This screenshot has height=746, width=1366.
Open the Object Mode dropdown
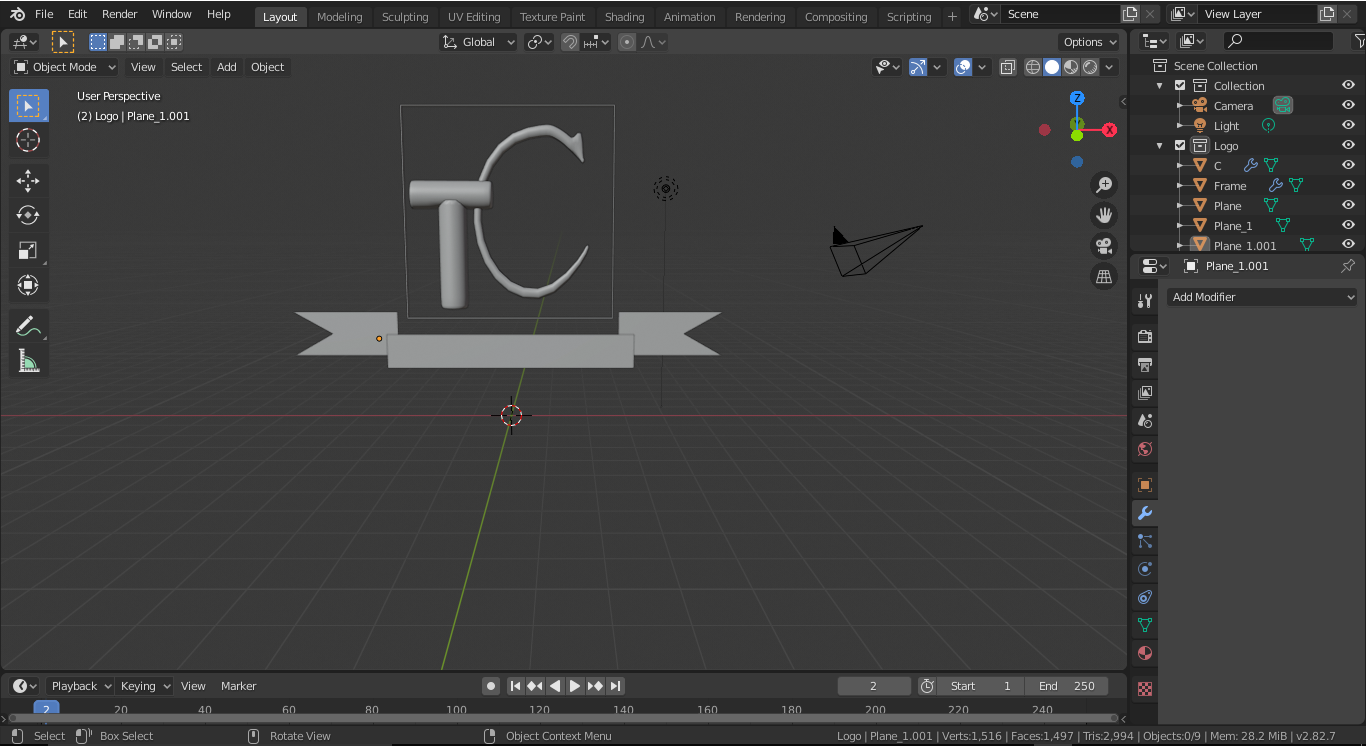(x=65, y=67)
